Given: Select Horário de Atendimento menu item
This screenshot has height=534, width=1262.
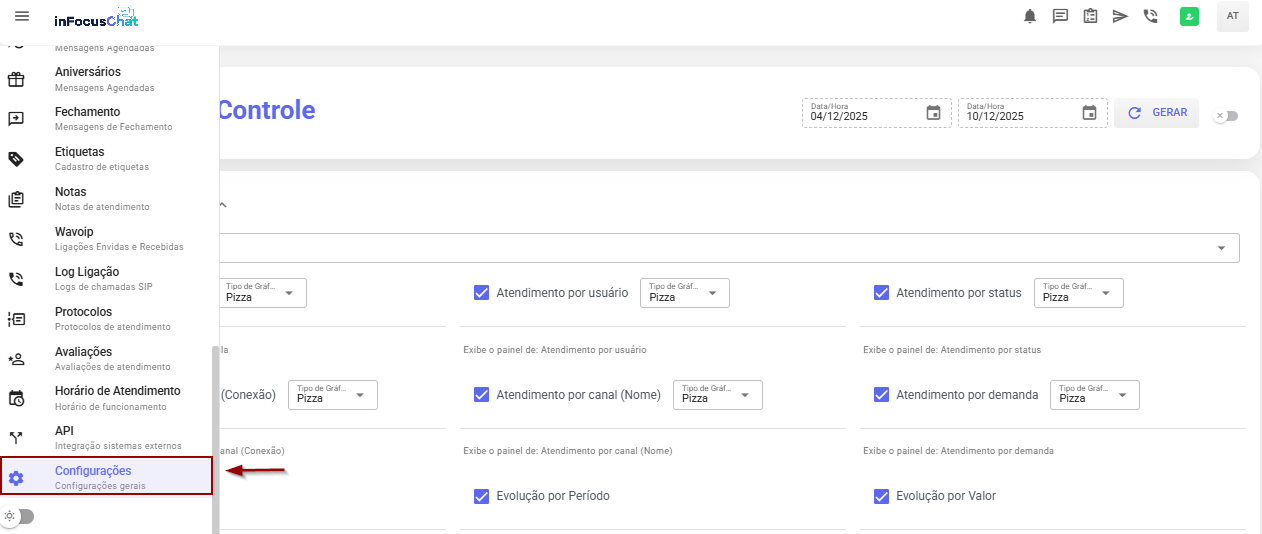Looking at the screenshot, I should [117, 397].
